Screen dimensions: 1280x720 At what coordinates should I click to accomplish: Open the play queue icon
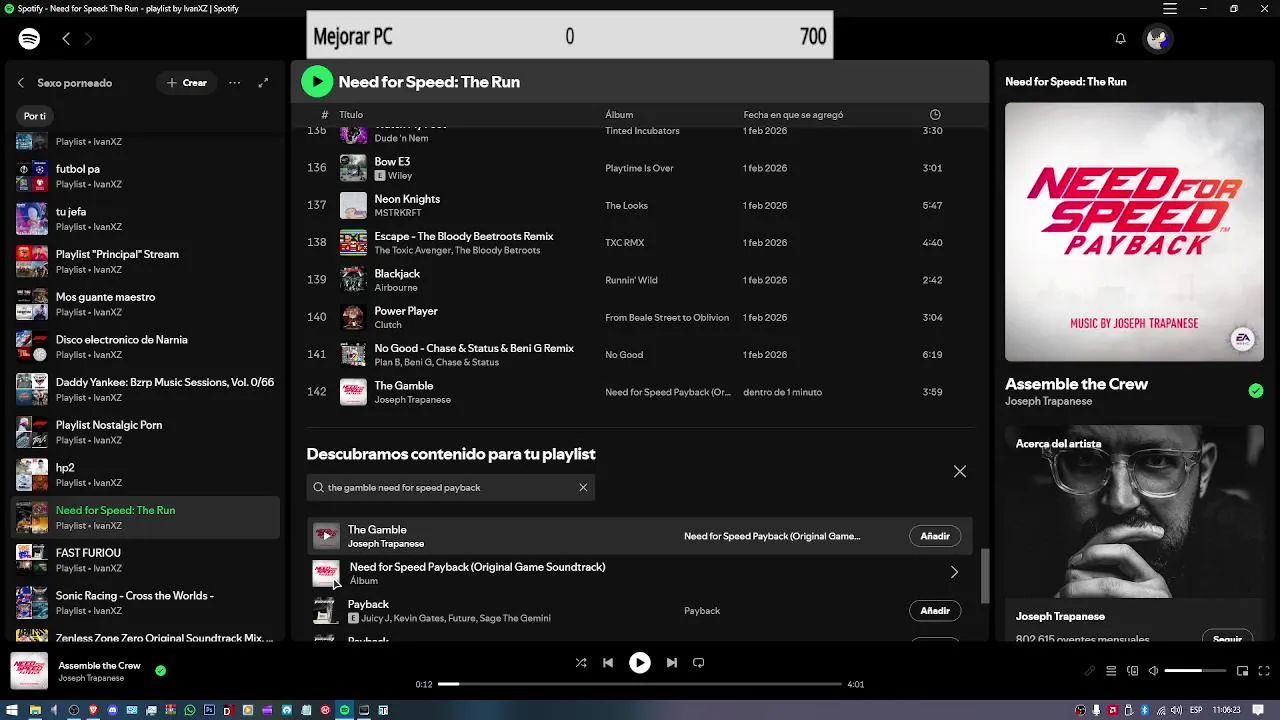1111,671
